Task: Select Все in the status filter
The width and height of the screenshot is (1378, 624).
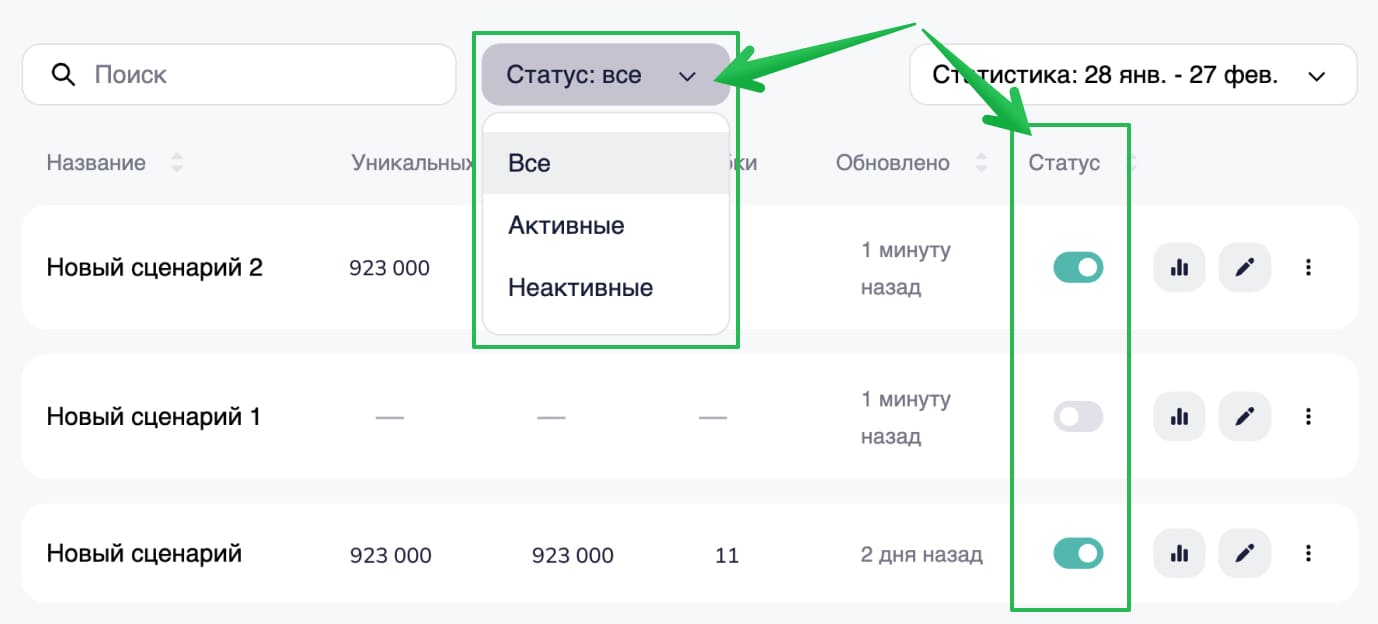Action: [605, 163]
